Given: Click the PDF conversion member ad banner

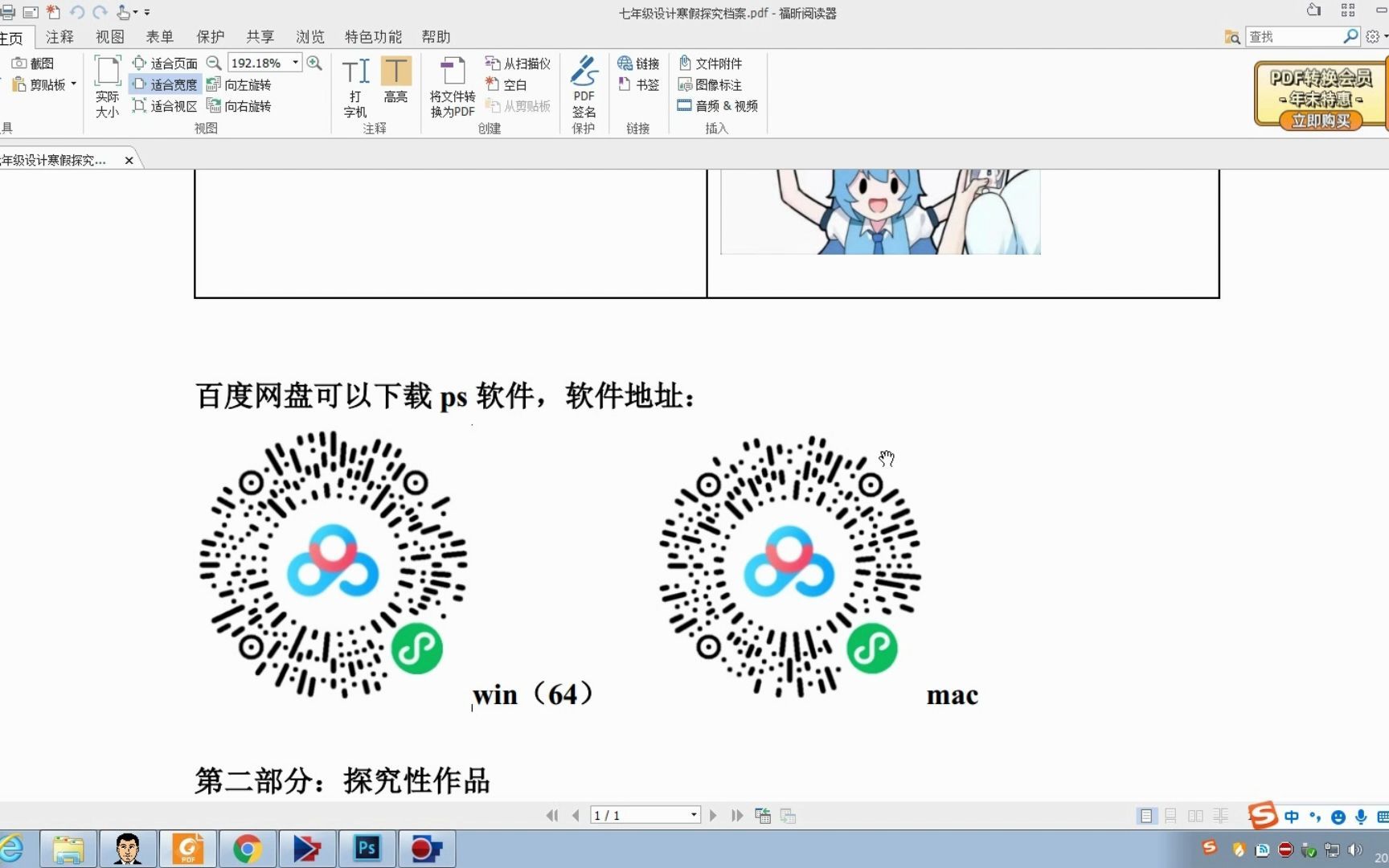Looking at the screenshot, I should [x=1321, y=97].
